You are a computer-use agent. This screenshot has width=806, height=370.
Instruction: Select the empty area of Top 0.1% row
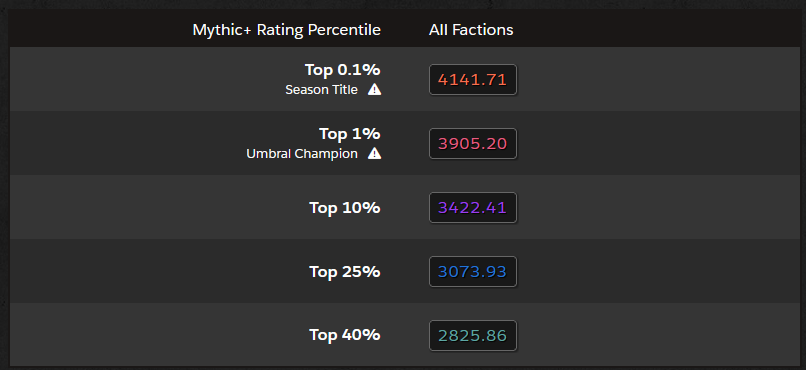coord(658,79)
